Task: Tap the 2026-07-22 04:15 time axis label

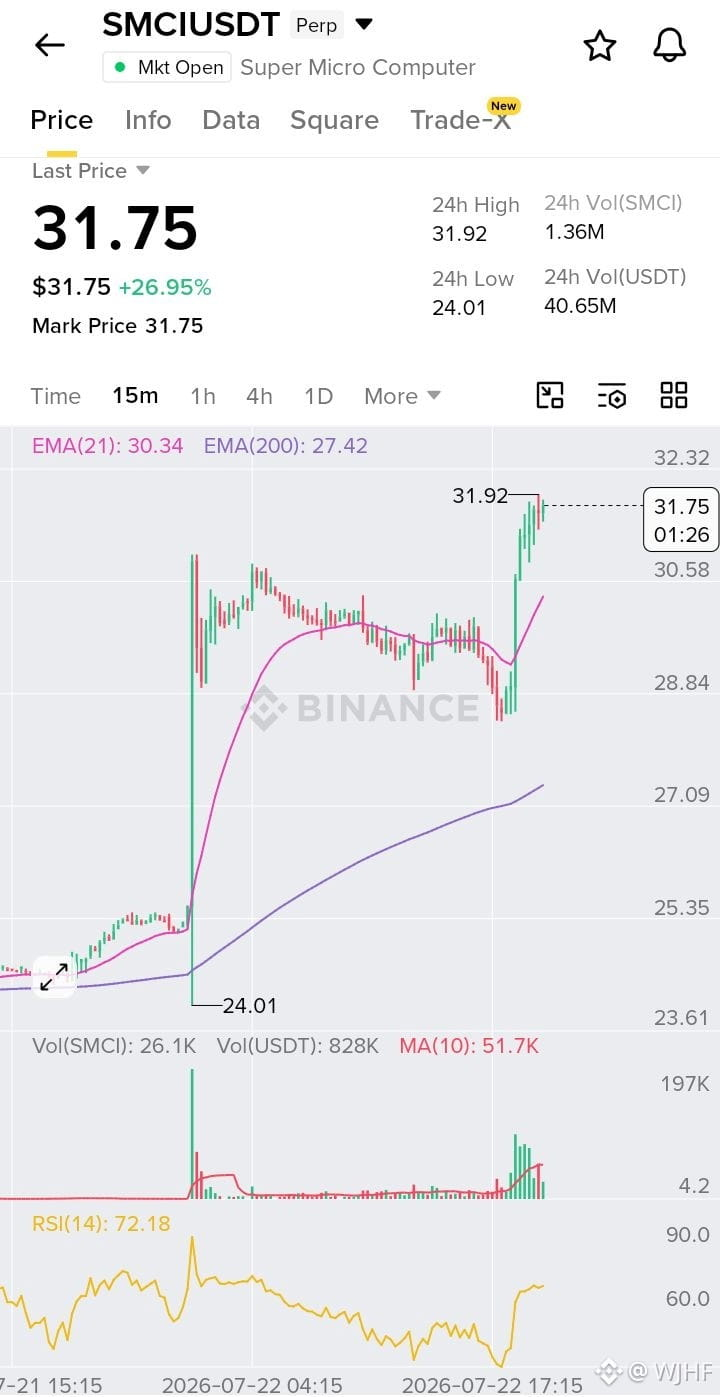Action: (252, 1385)
